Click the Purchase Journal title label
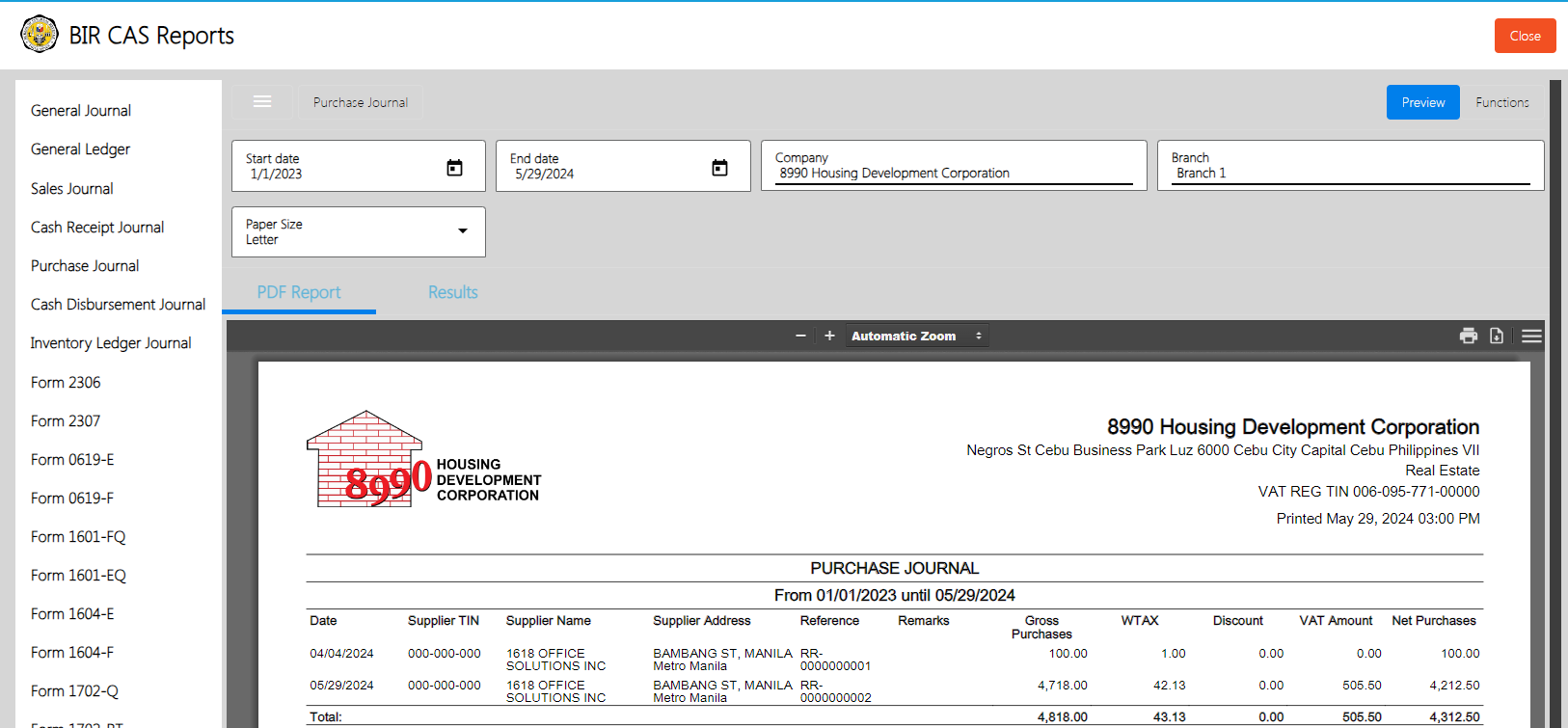1568x728 pixels. click(361, 102)
